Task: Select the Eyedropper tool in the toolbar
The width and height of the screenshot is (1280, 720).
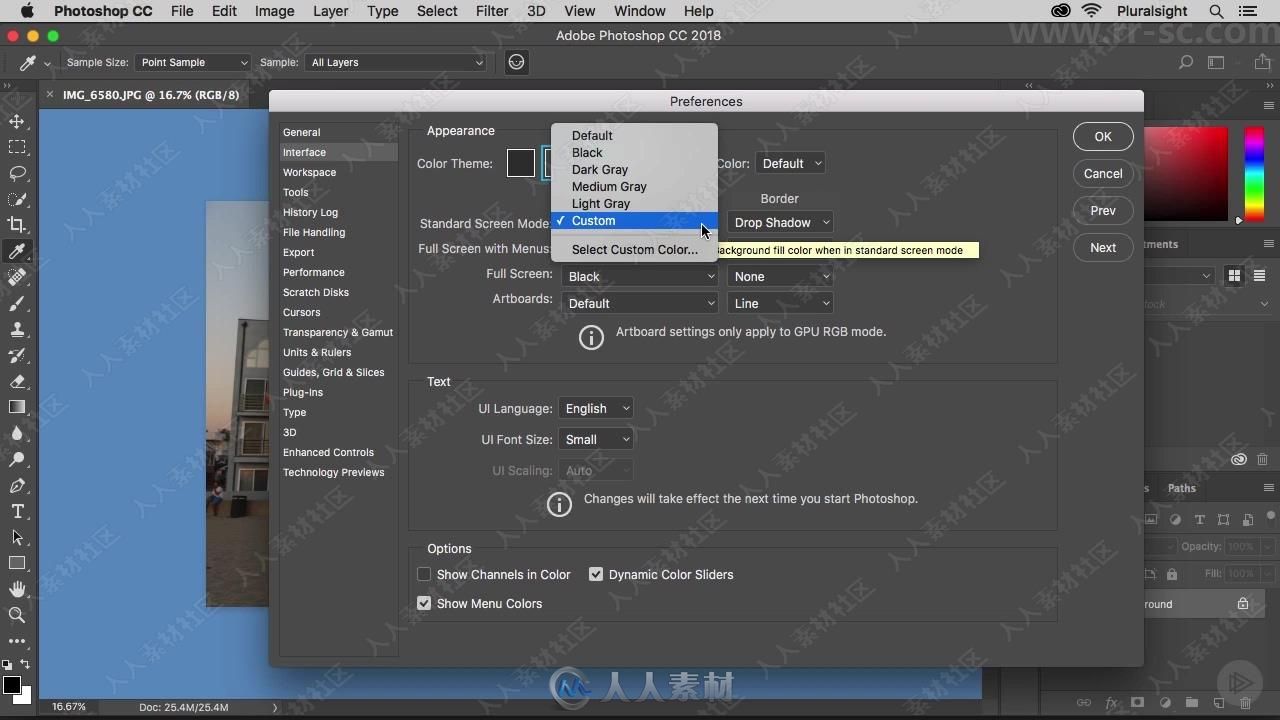Action: pos(17,251)
